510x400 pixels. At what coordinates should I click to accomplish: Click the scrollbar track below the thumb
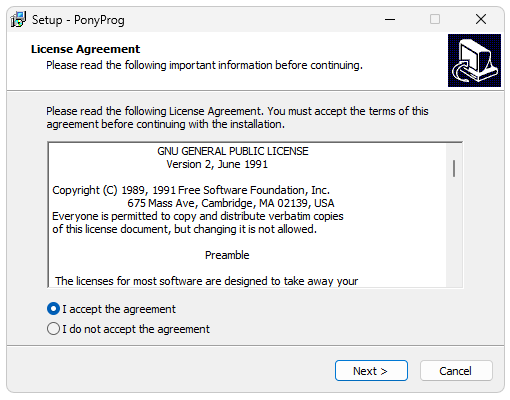coord(454,233)
